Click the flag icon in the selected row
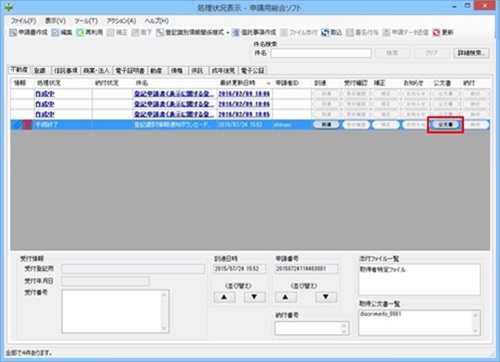500x362 pixels. click(x=27, y=125)
